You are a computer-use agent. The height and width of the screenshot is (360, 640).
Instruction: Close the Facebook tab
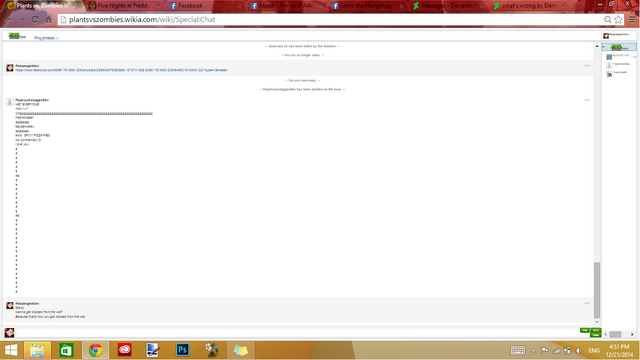(x=239, y=6)
